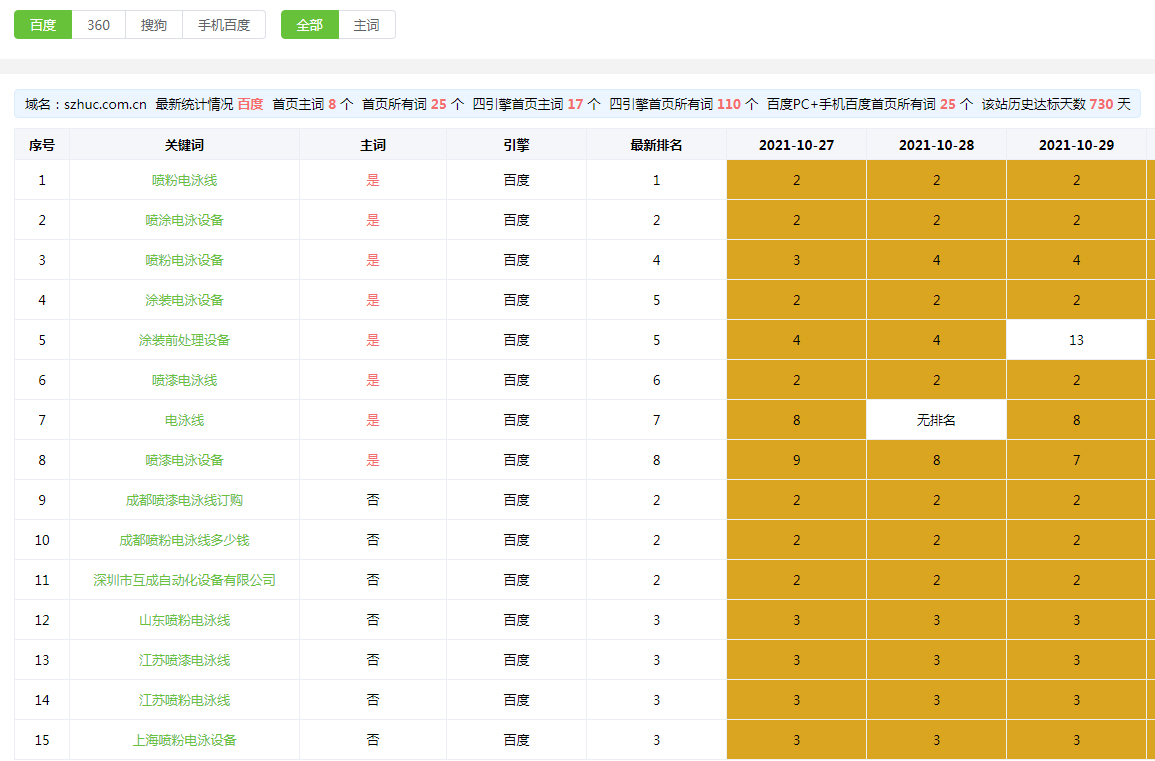This screenshot has height=761, width=1155.
Task: Click the keyword 涂装前处理设备
Action: [x=184, y=340]
